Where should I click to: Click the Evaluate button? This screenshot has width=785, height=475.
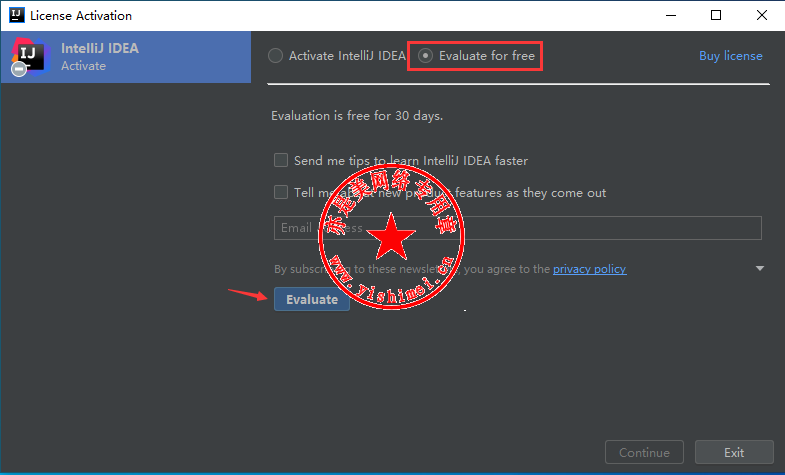click(312, 299)
